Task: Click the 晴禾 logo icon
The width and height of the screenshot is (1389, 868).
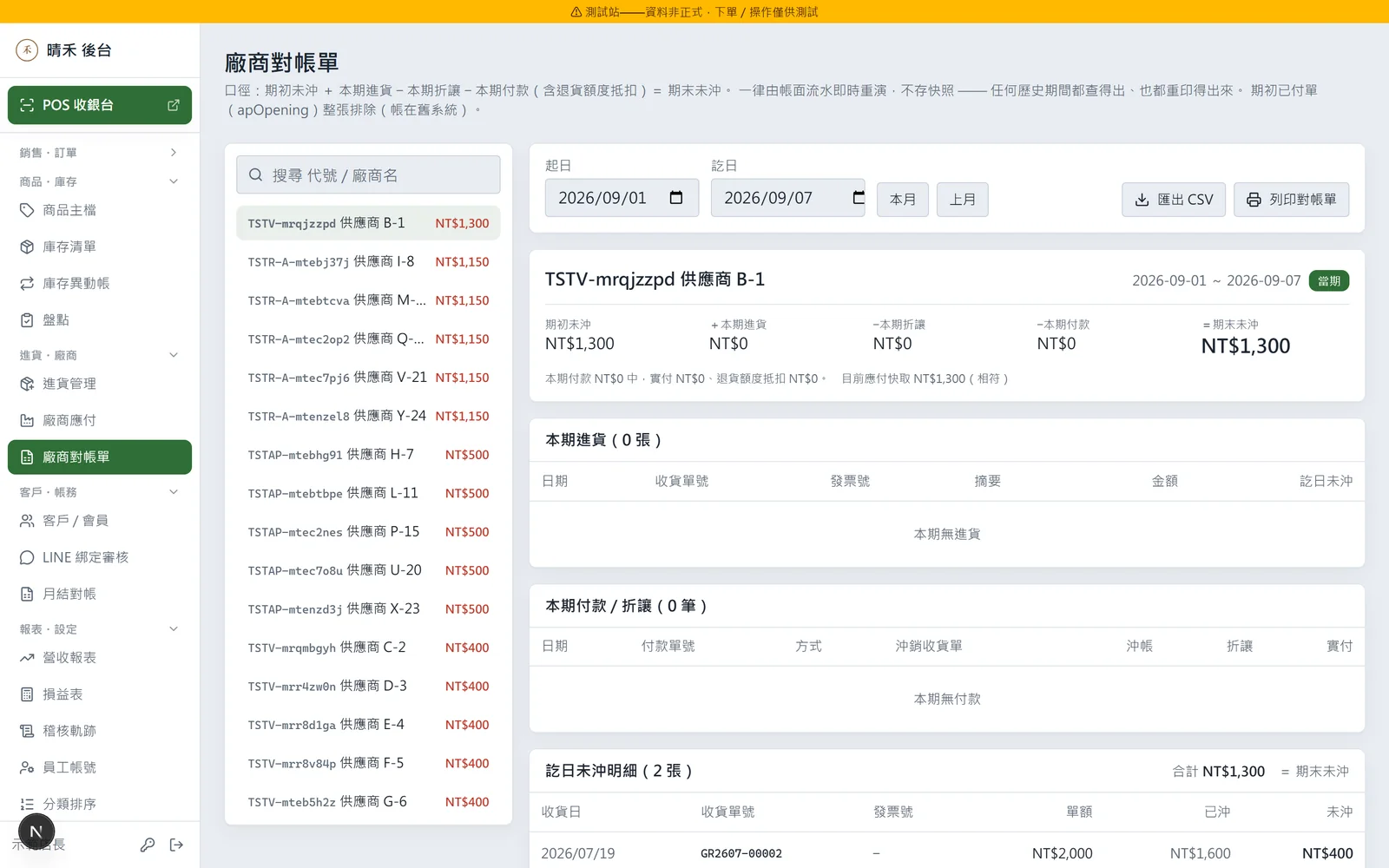Action: click(x=27, y=49)
